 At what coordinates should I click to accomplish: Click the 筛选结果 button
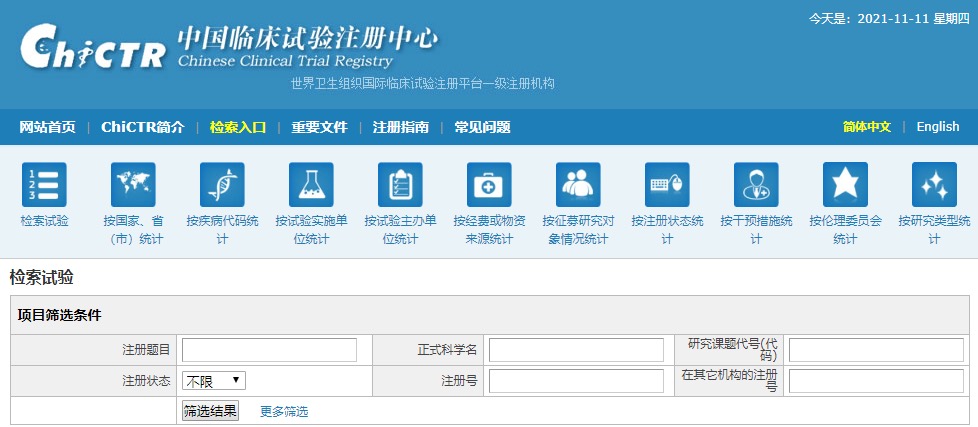pos(210,411)
